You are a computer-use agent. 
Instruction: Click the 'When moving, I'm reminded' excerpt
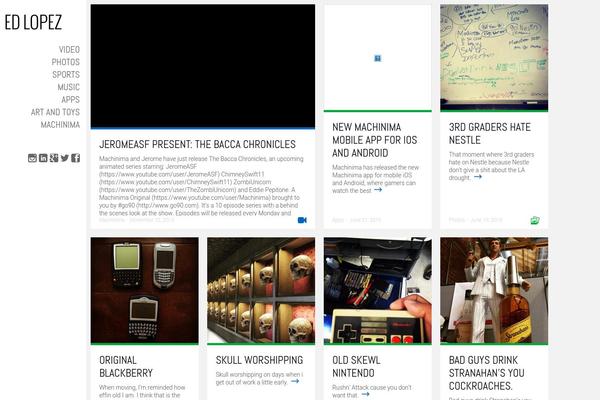(142, 391)
